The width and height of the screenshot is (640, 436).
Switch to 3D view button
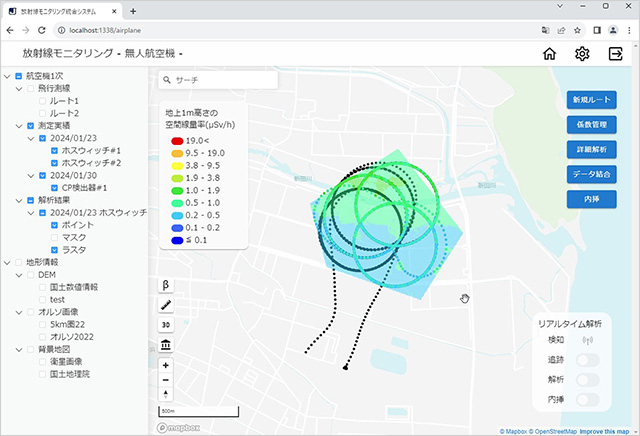tap(165, 325)
